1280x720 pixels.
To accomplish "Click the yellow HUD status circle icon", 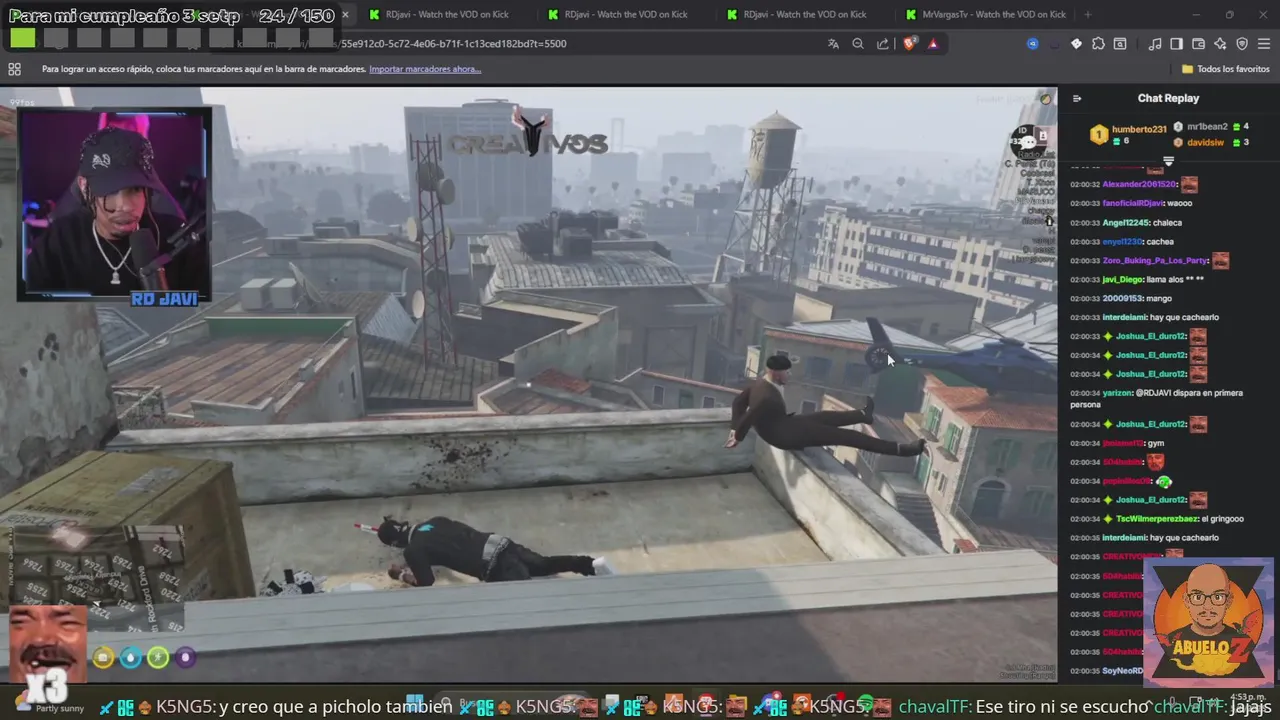I will (102, 657).
